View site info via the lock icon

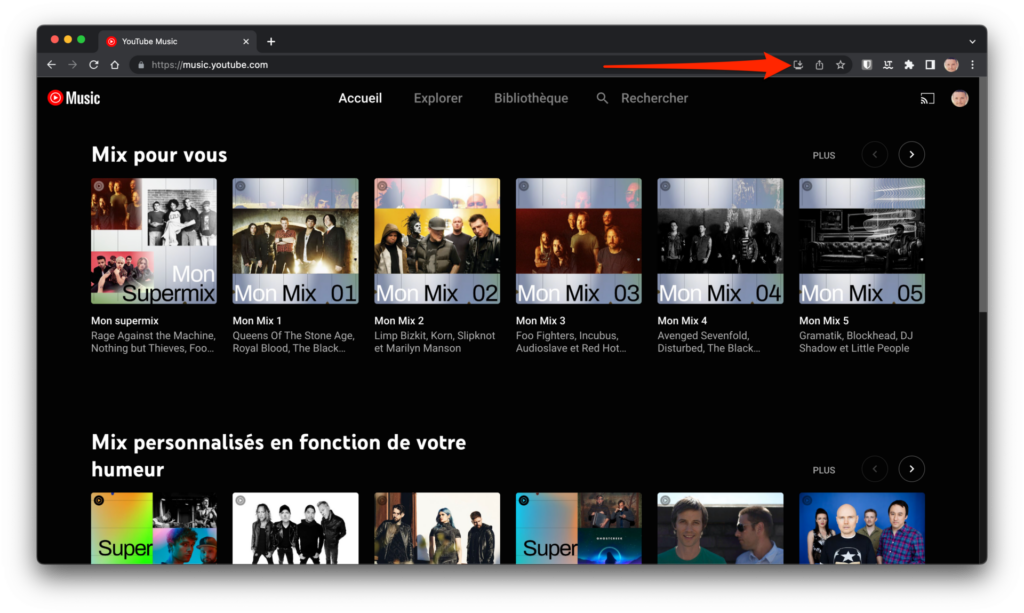141,65
